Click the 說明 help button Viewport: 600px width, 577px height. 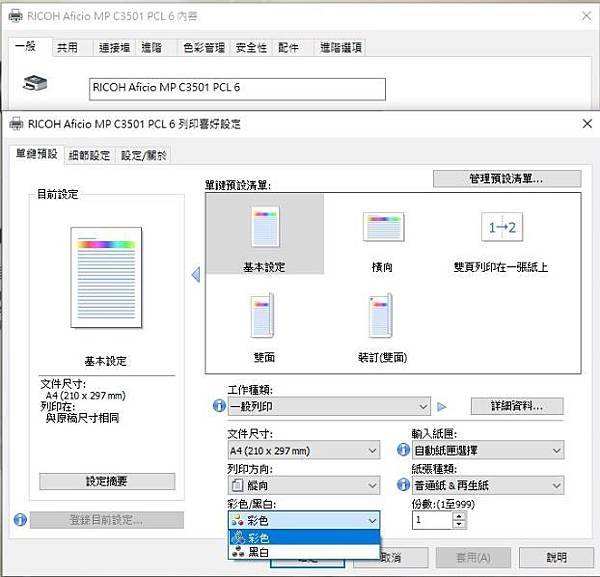tap(556, 557)
